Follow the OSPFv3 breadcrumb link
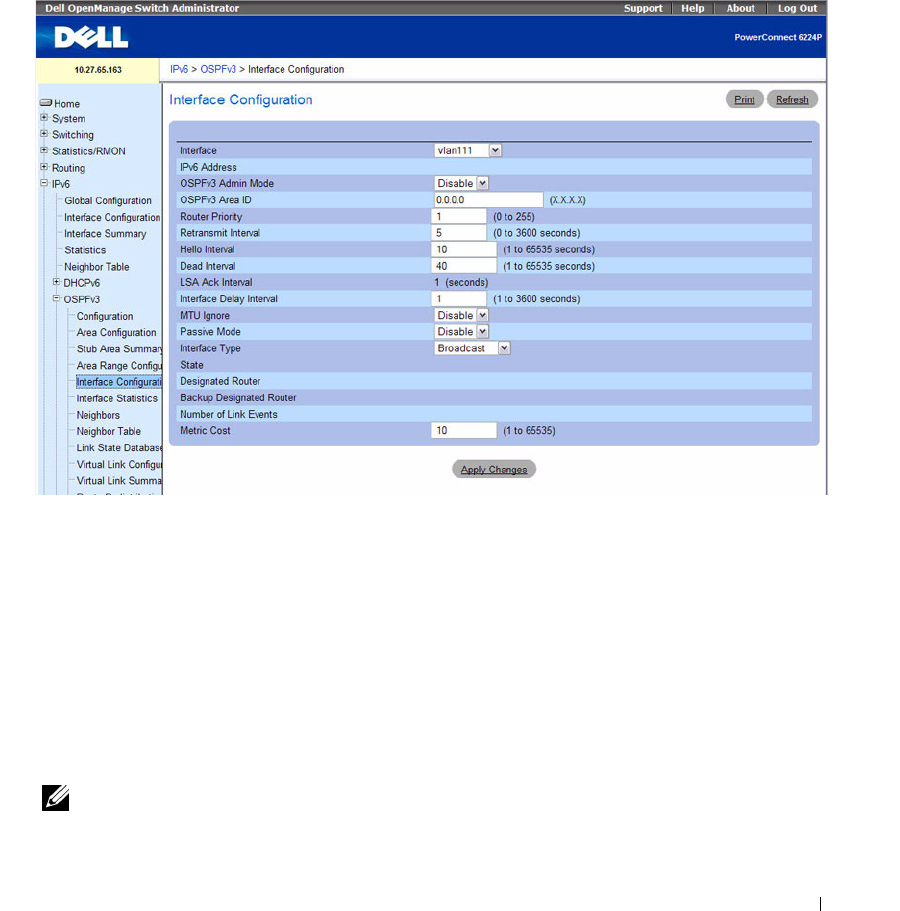Screen dimensions: 900x911 (218, 69)
